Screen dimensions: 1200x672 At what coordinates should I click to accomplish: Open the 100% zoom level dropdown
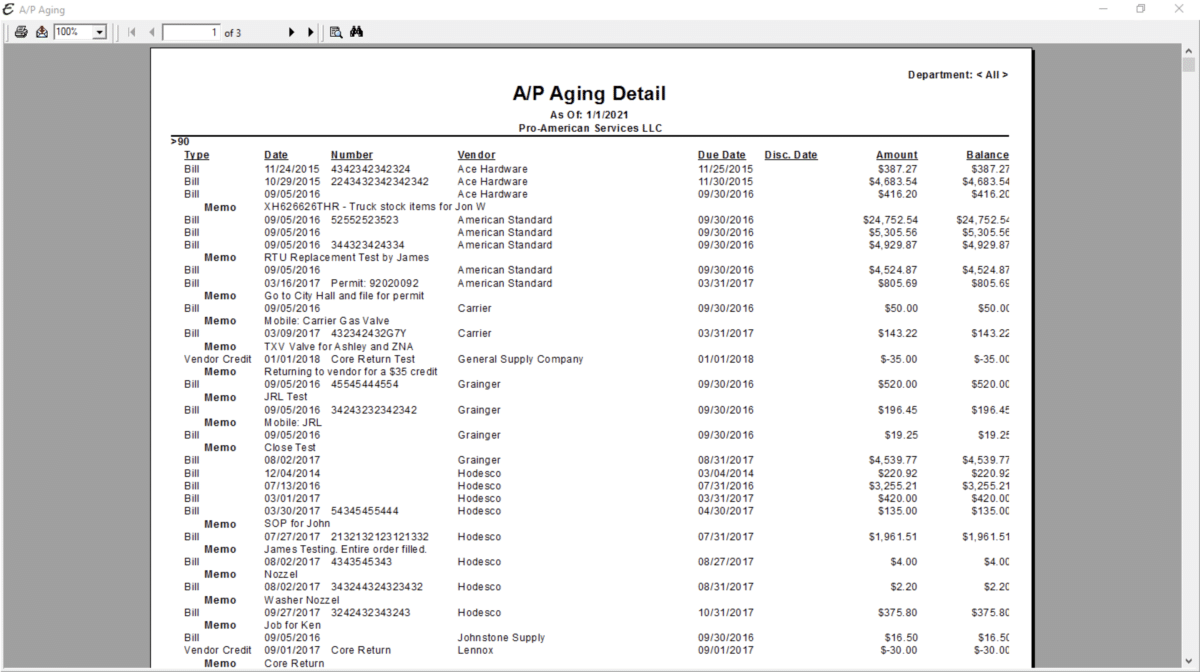(99, 32)
